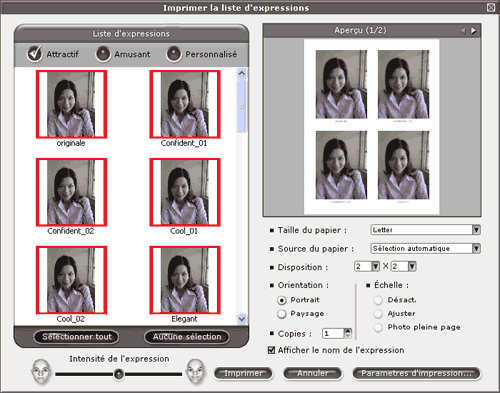Screen dimensions: 500x393
Task: Click the intense face icon right of slider
Action: click(x=195, y=372)
